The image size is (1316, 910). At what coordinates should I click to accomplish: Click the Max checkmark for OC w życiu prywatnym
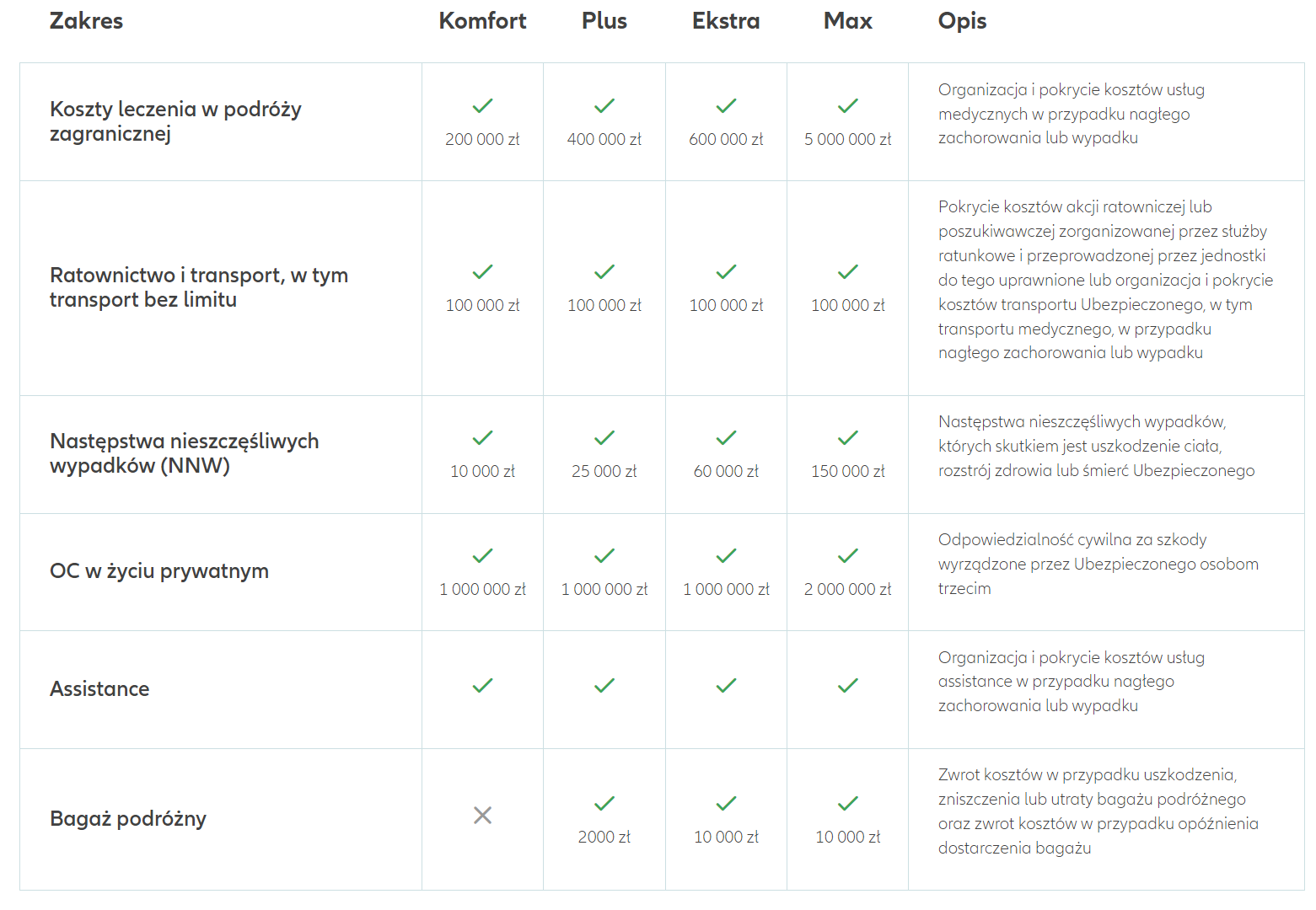[x=847, y=556]
